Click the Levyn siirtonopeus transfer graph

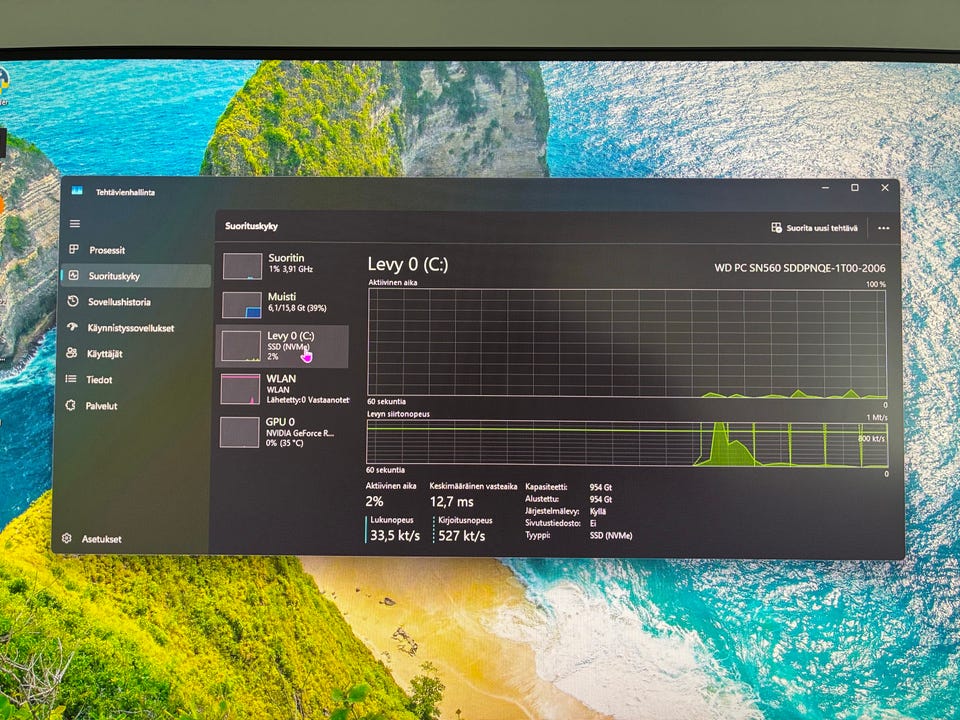tap(627, 443)
